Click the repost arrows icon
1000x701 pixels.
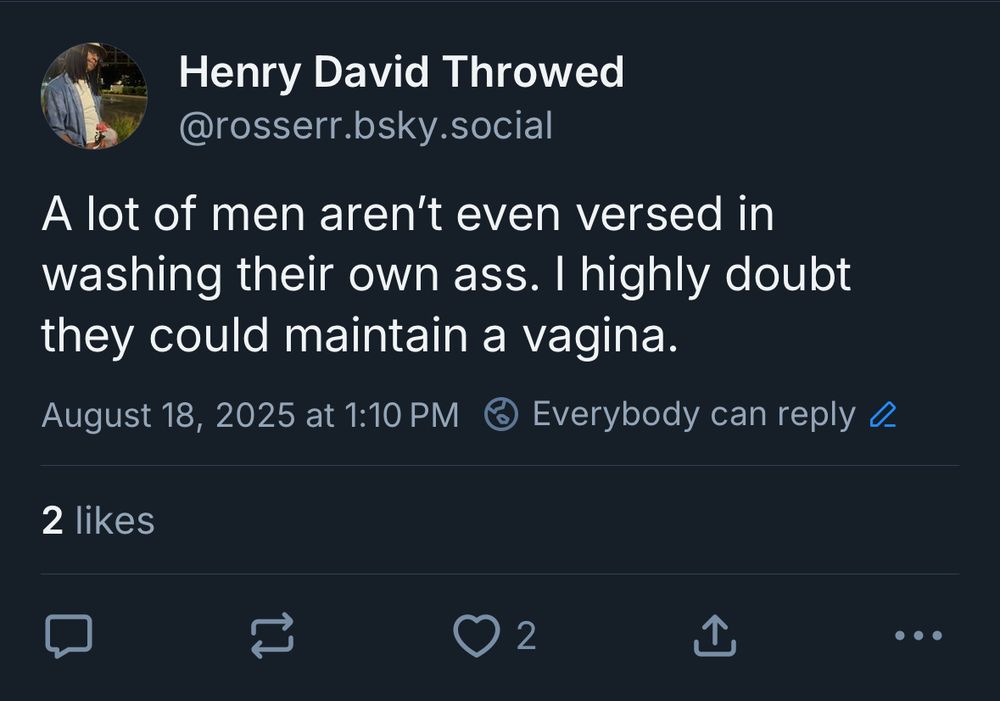(273, 635)
